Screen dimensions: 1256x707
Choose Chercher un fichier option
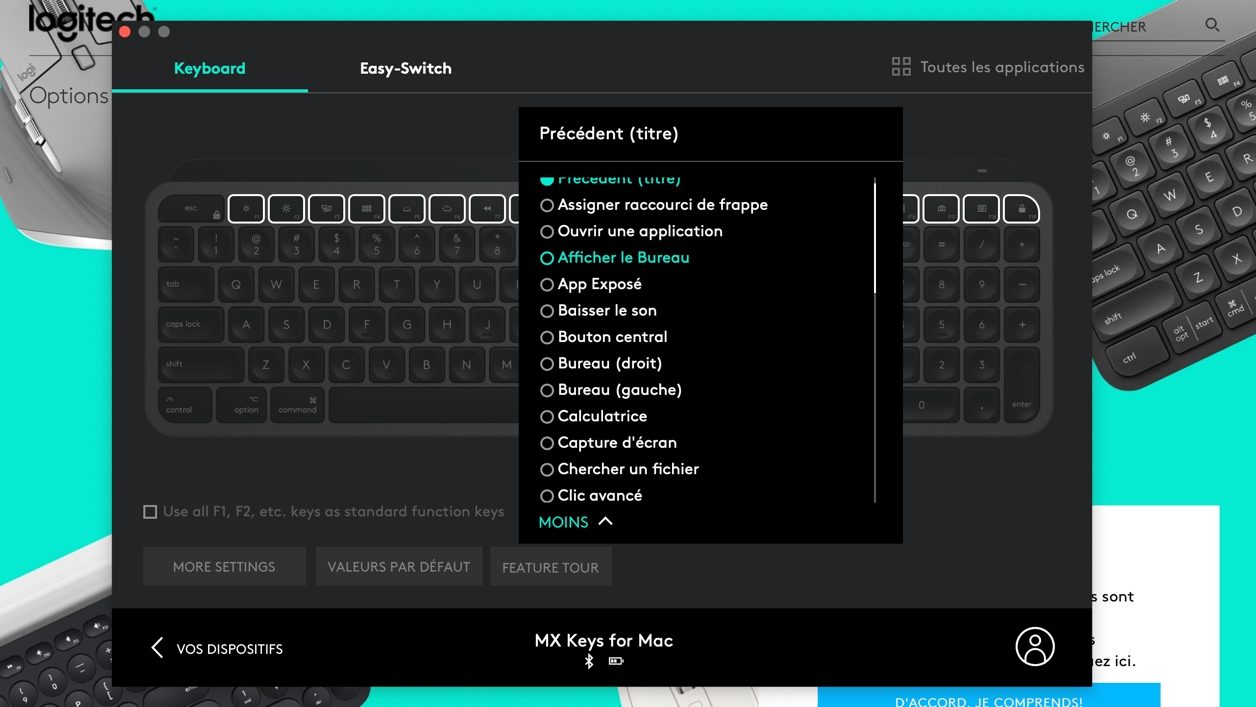[619, 469]
